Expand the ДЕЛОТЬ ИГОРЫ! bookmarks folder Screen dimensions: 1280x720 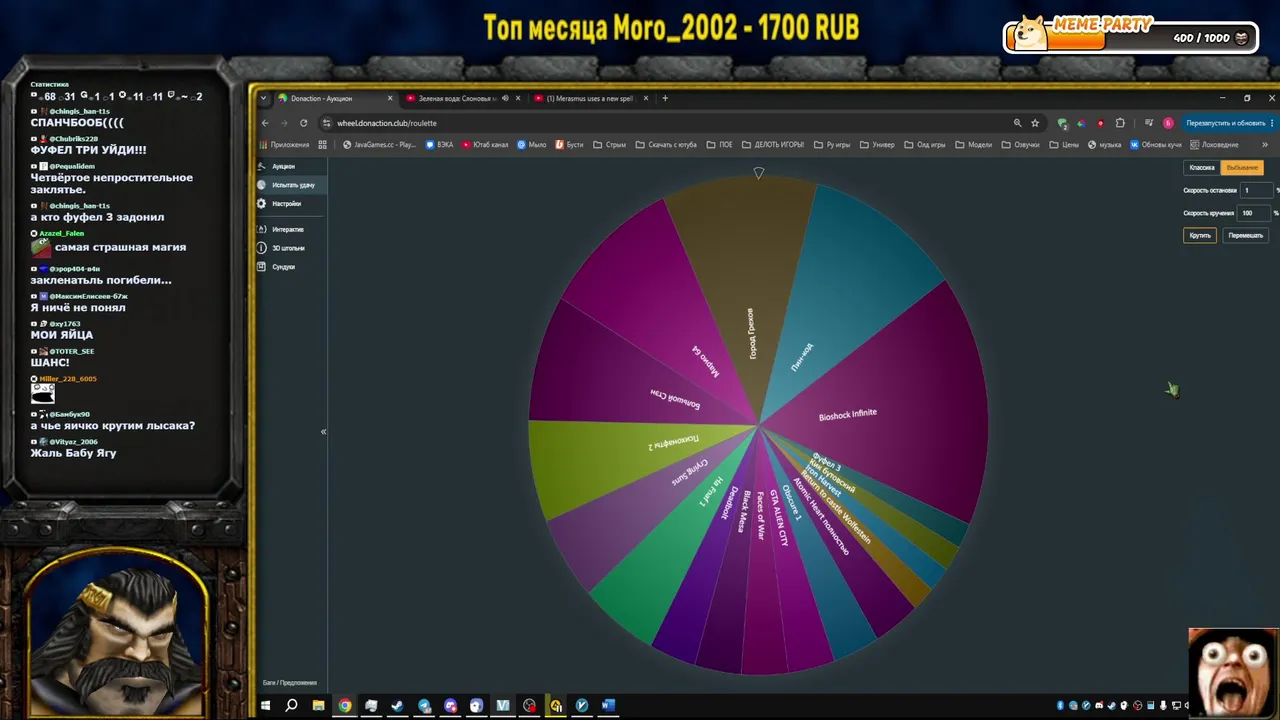773,145
